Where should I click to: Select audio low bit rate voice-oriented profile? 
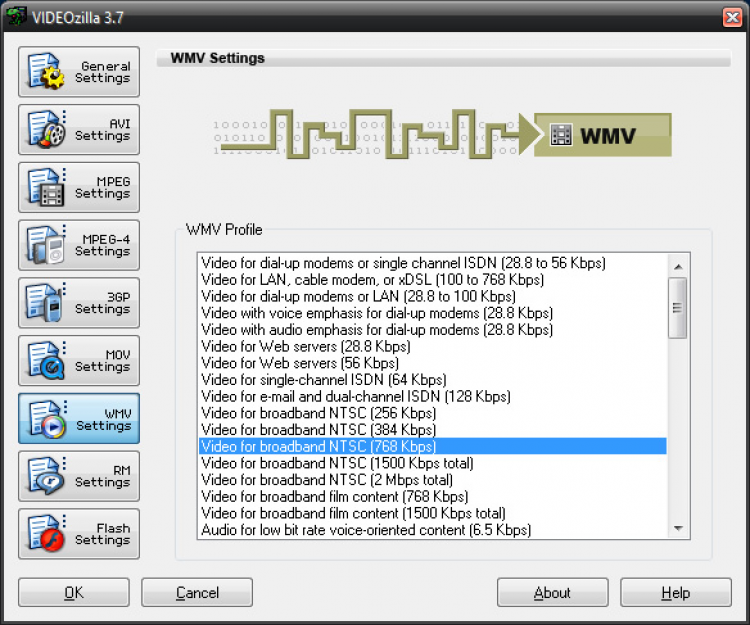pyautogui.click(x=432, y=530)
